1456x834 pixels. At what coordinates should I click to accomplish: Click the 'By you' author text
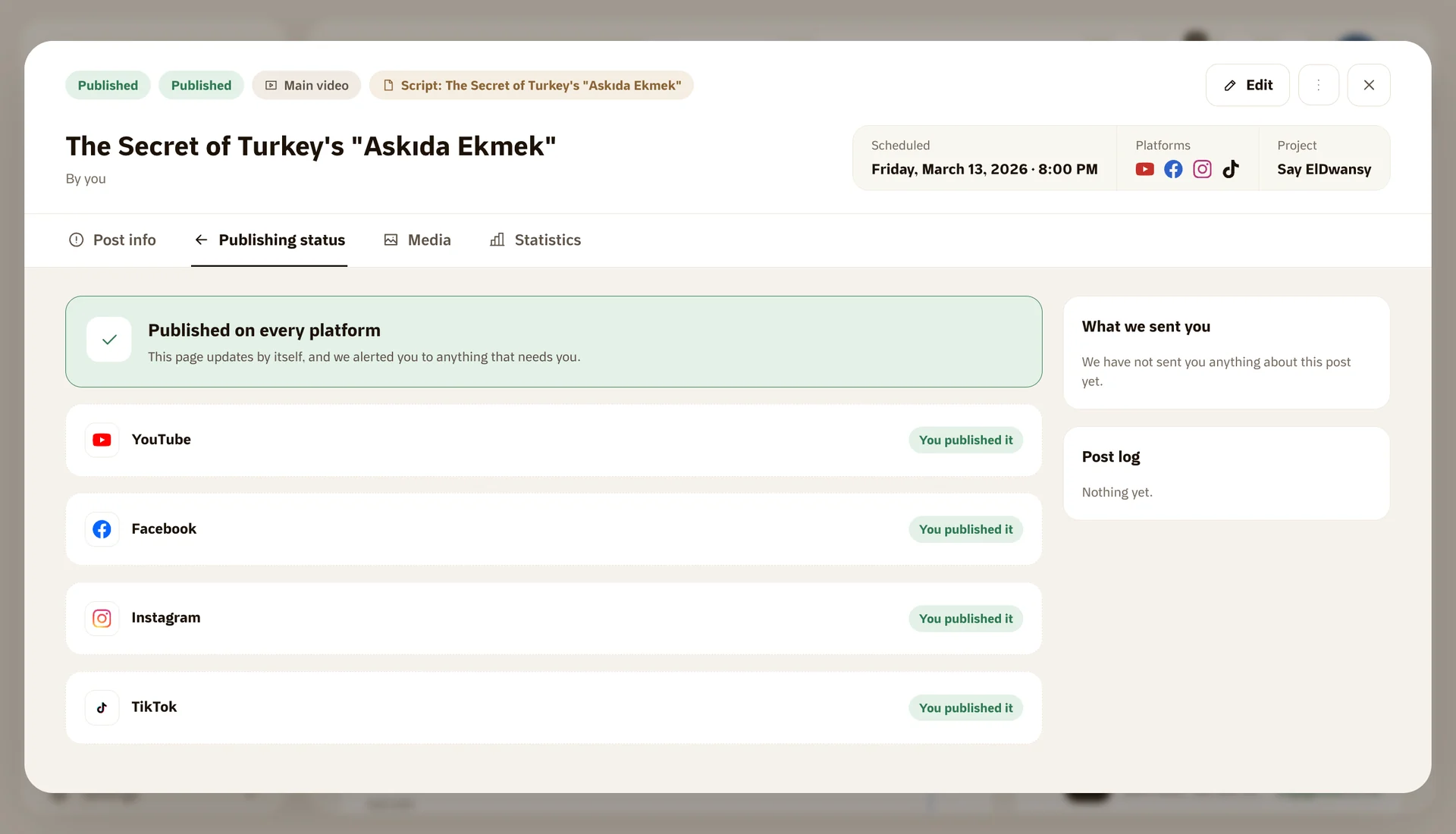point(86,179)
